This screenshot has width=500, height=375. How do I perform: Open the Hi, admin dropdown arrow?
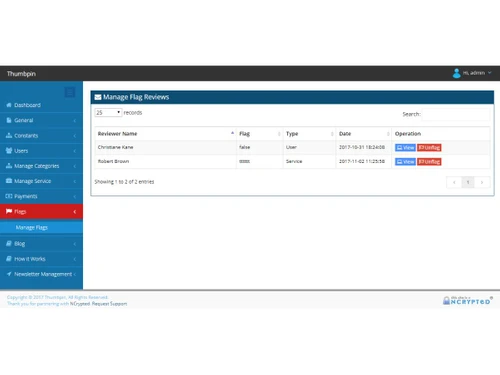click(x=489, y=73)
